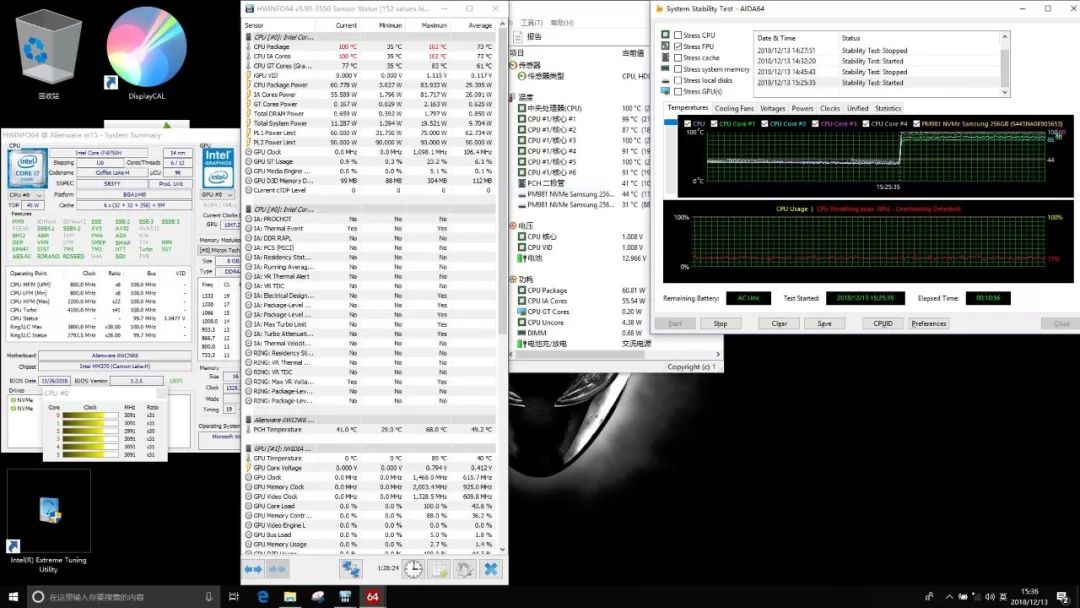Click HWiNFO logging start sheet icon
The height and width of the screenshot is (608, 1080).
pos(439,569)
